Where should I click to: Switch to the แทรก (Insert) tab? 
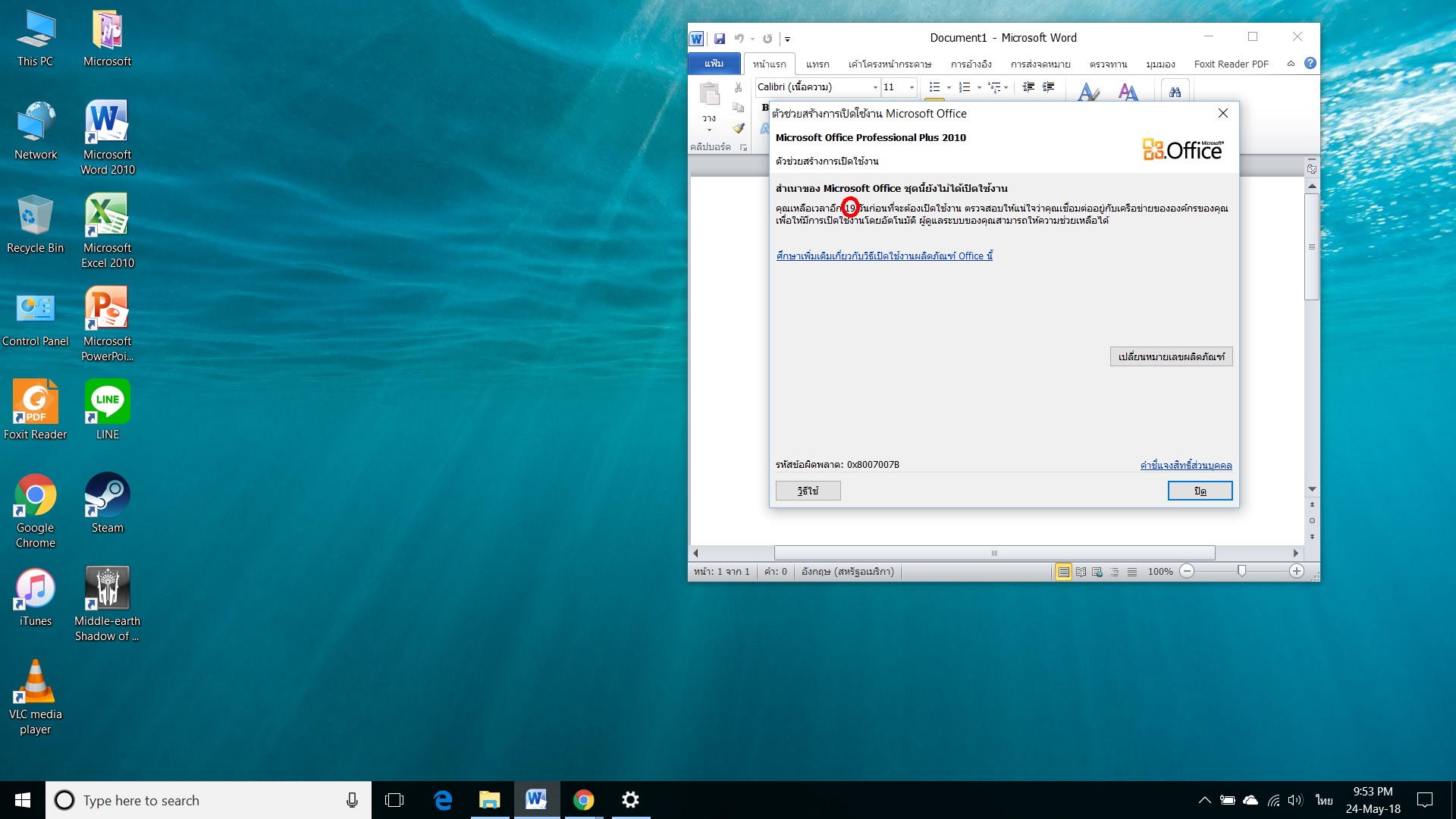point(817,64)
